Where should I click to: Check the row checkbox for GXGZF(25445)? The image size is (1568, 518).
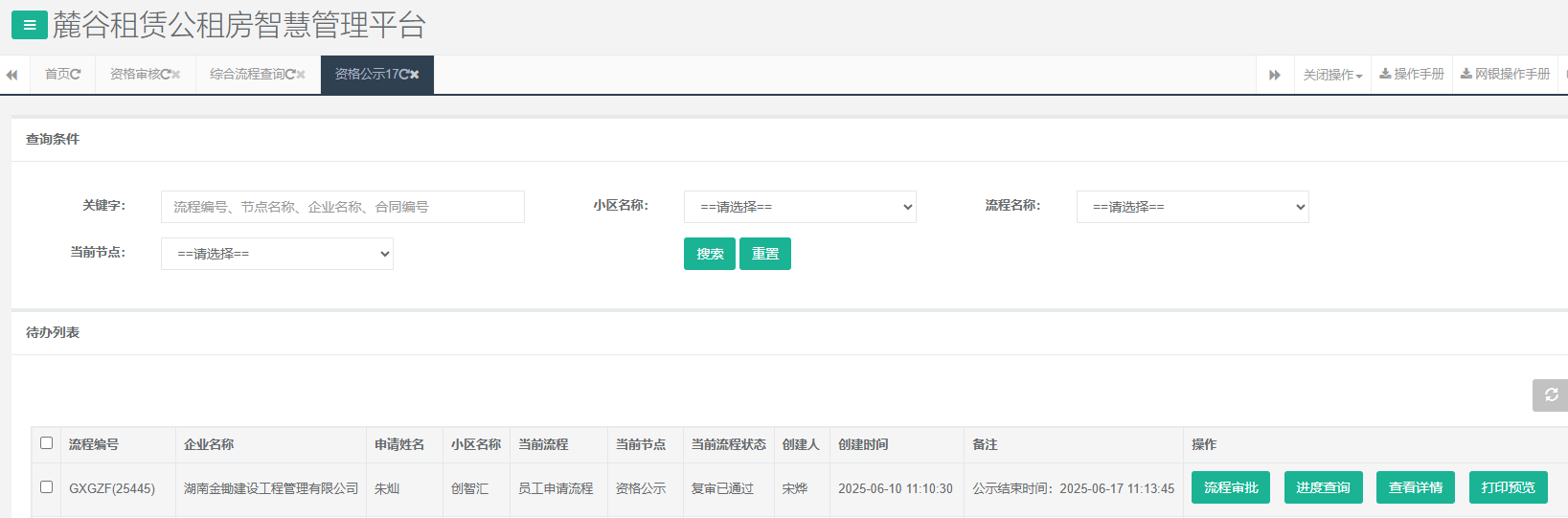(x=46, y=487)
